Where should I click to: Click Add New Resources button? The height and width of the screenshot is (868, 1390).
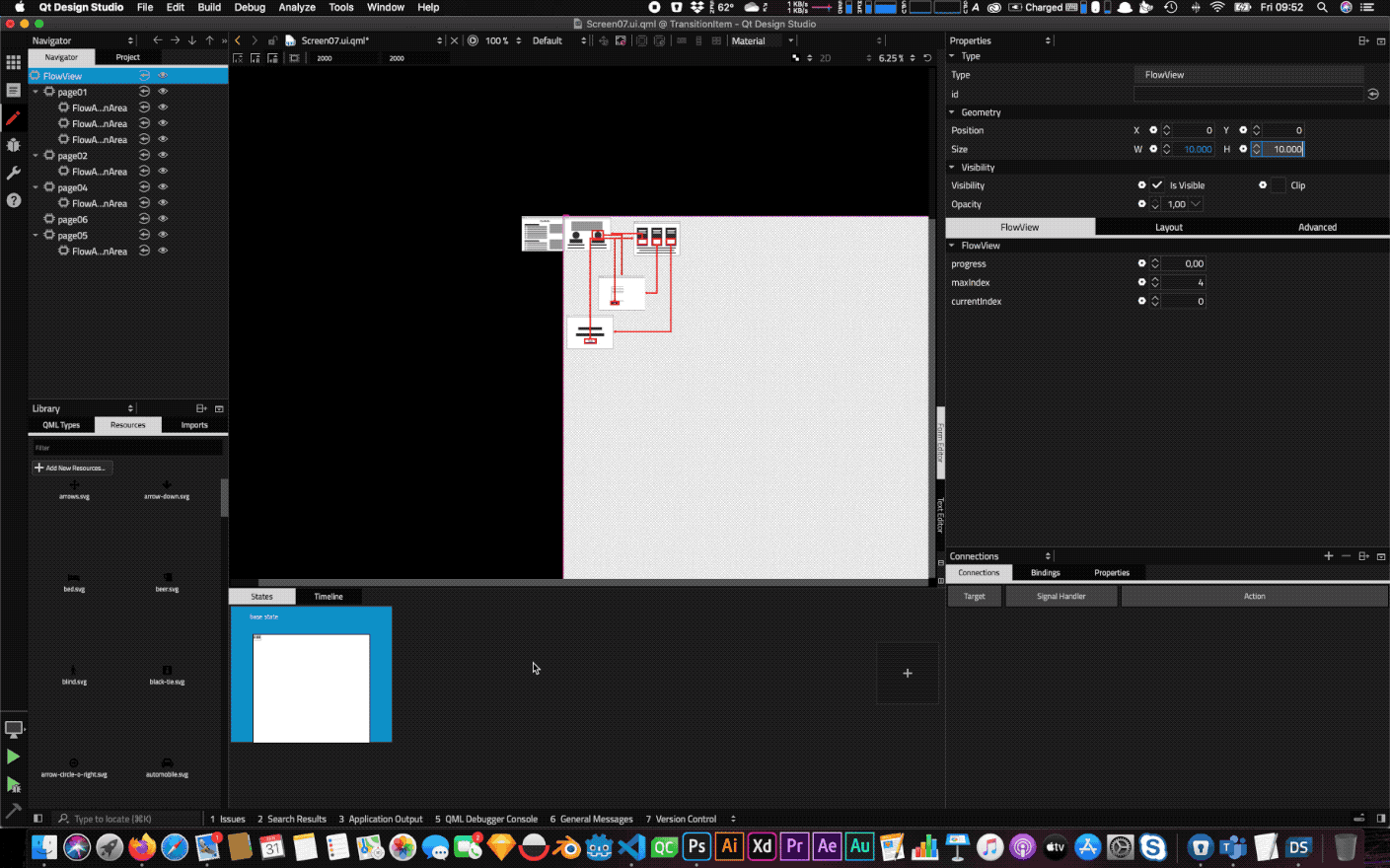pos(73,468)
